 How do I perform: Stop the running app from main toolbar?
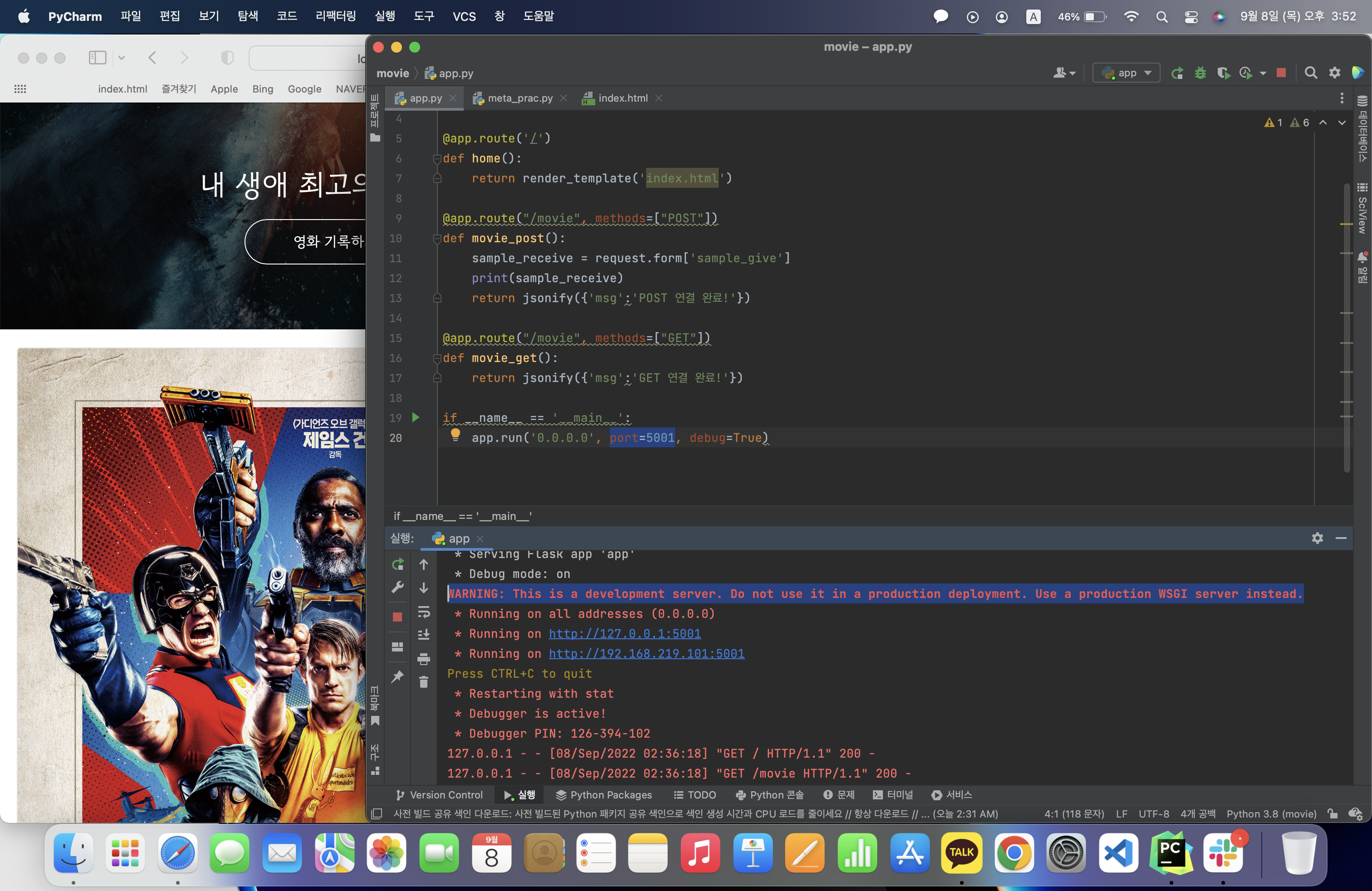(x=1281, y=73)
